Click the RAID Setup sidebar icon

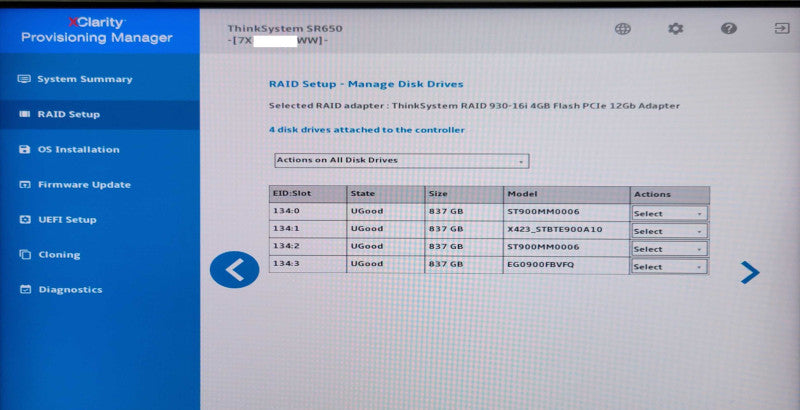coord(24,114)
